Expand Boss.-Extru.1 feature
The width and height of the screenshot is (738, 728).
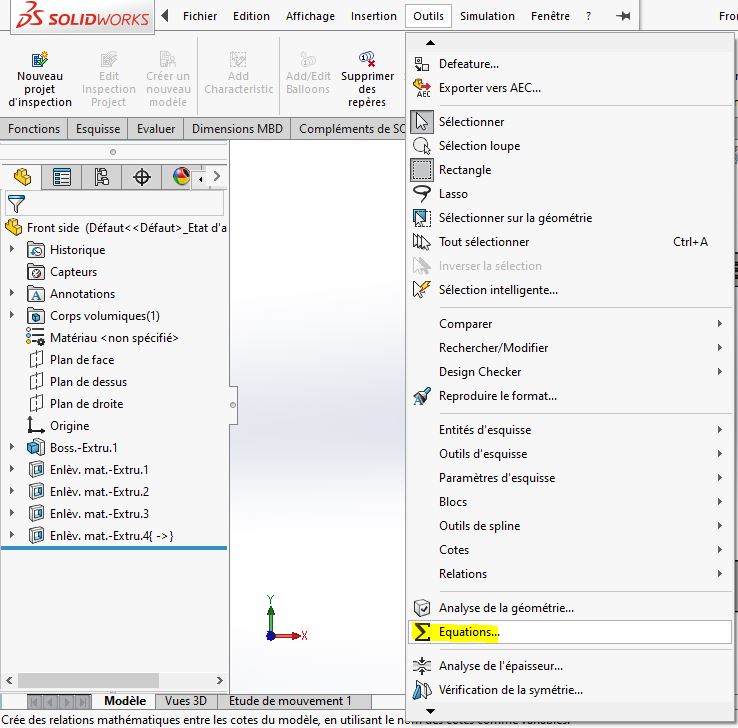click(x=12, y=447)
